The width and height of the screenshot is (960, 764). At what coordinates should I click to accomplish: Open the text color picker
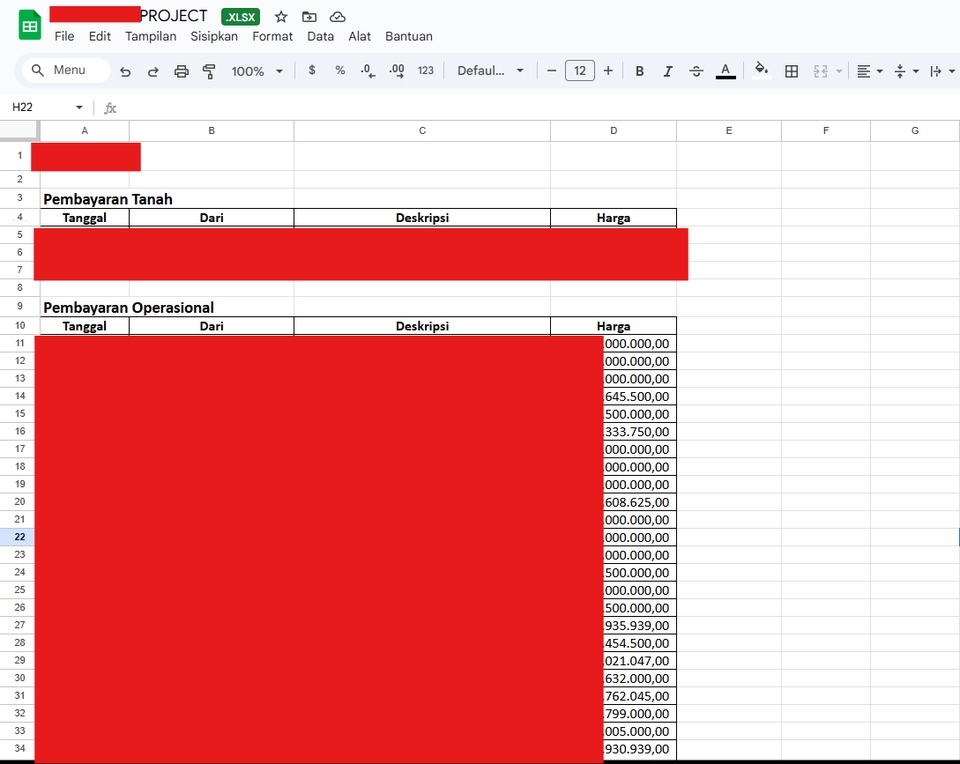tap(726, 71)
